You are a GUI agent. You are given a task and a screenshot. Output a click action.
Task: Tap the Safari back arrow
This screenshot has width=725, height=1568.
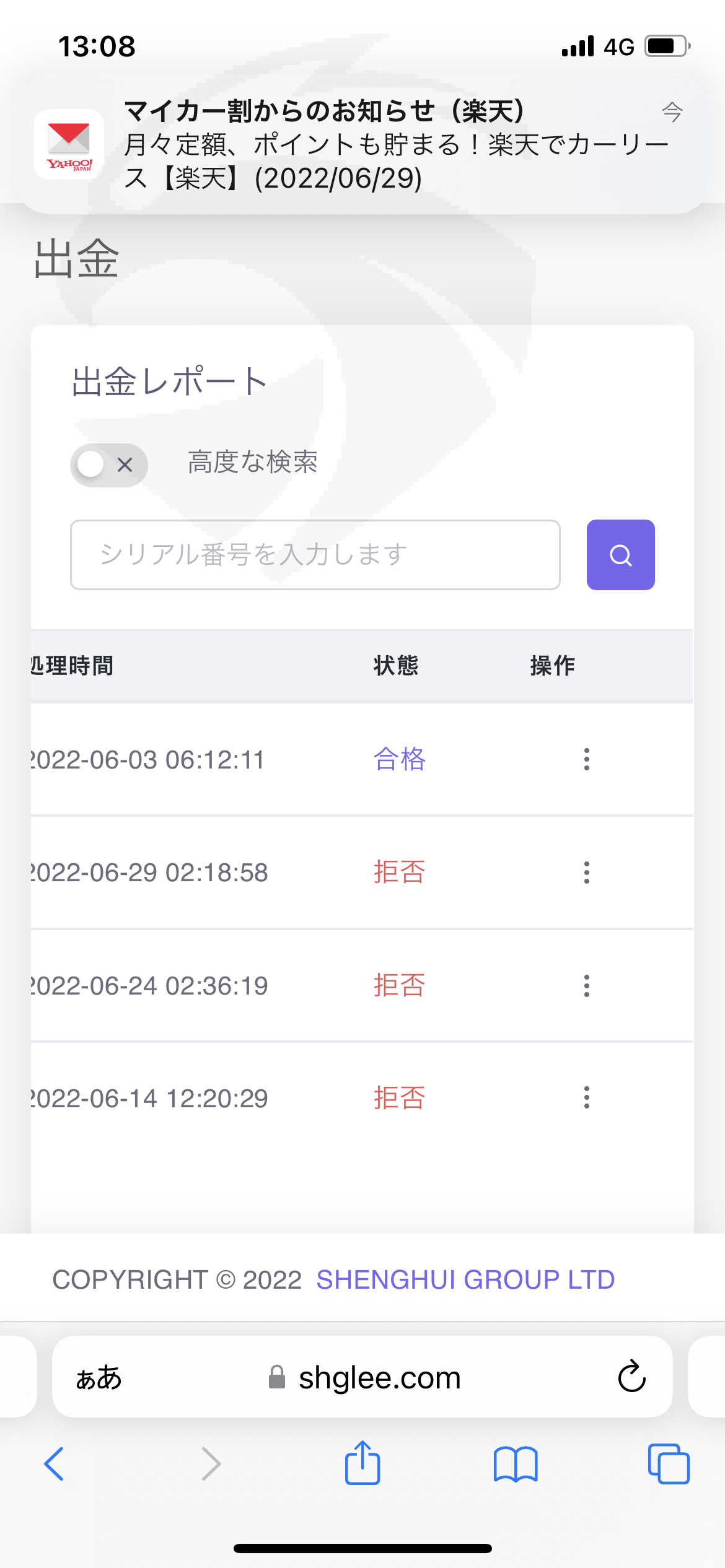55,1464
